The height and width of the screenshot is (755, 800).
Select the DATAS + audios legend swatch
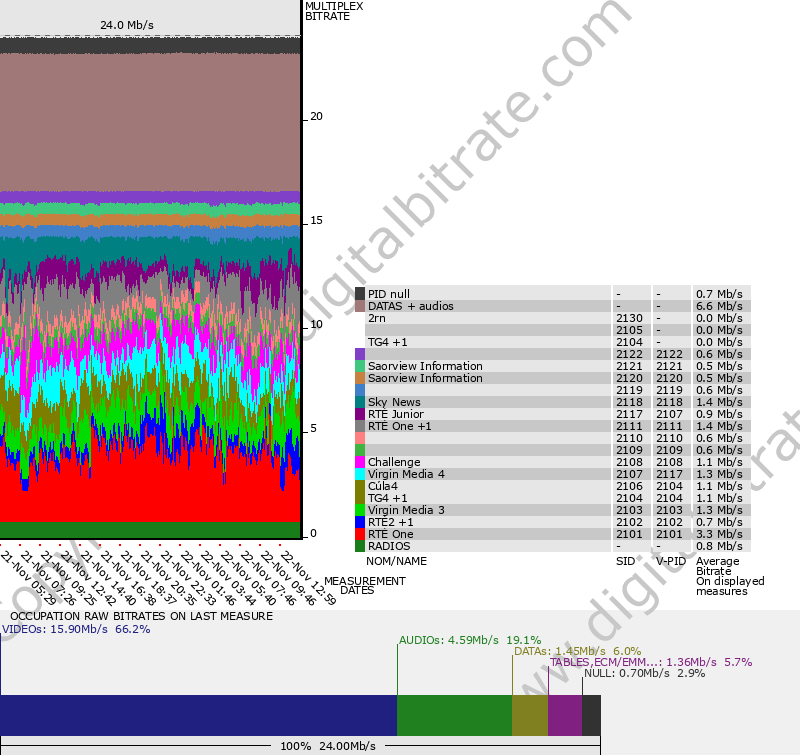360,306
